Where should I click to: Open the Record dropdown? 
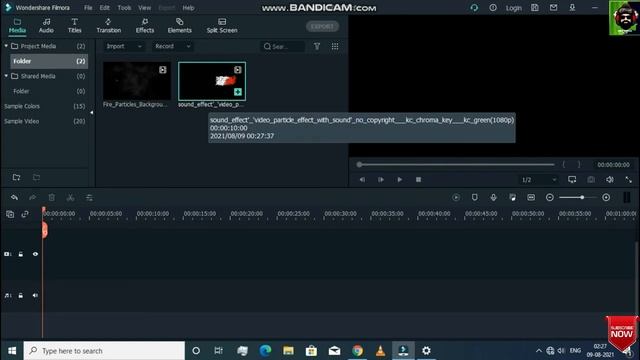tap(172, 46)
